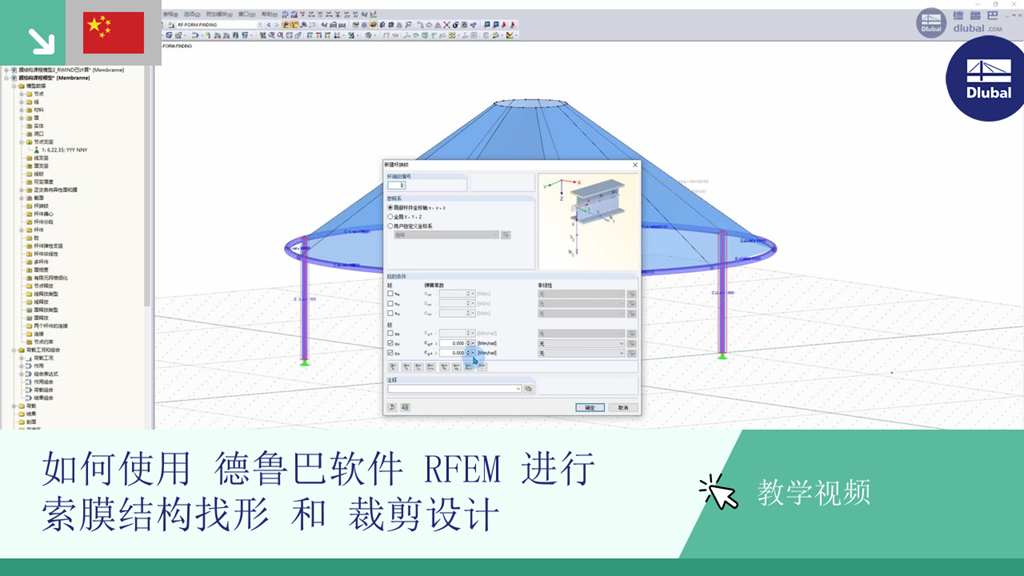The image size is (1024, 576).
Task: Open the RF-FORM-FINDING module dropdown
Action: [260, 25]
